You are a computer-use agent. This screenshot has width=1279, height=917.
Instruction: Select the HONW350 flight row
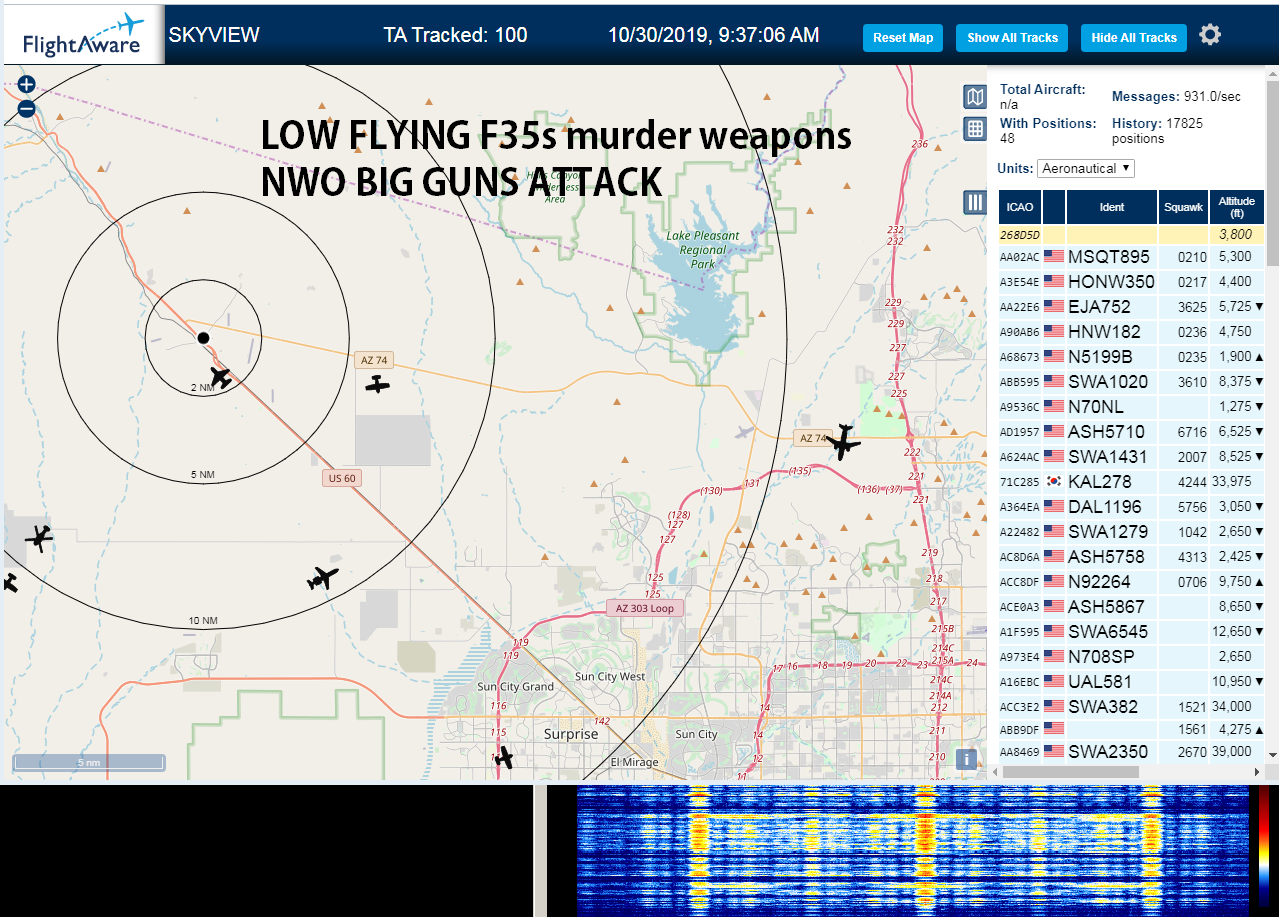tap(1132, 282)
